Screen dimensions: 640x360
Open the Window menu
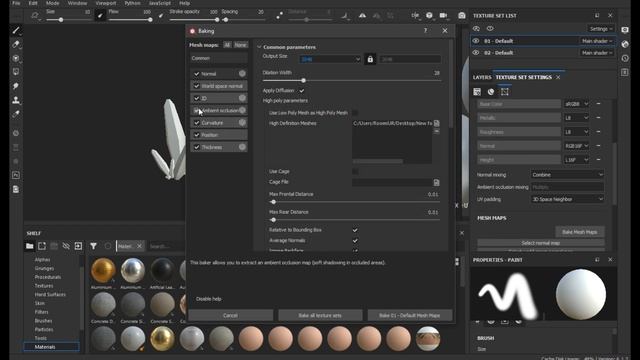coord(77,3)
